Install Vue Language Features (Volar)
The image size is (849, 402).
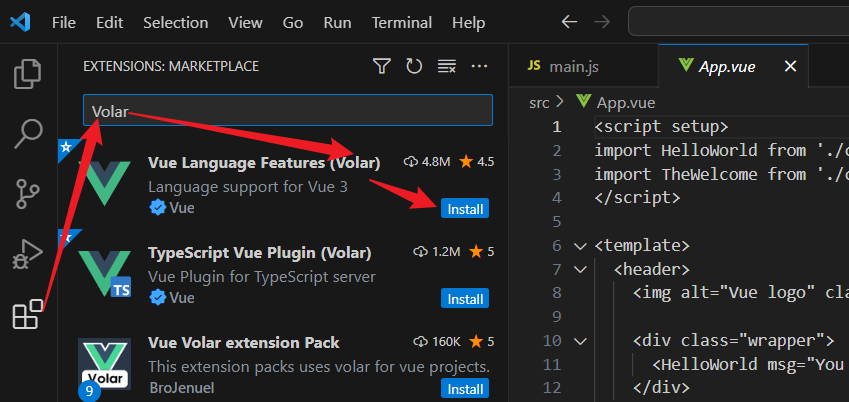pos(465,209)
